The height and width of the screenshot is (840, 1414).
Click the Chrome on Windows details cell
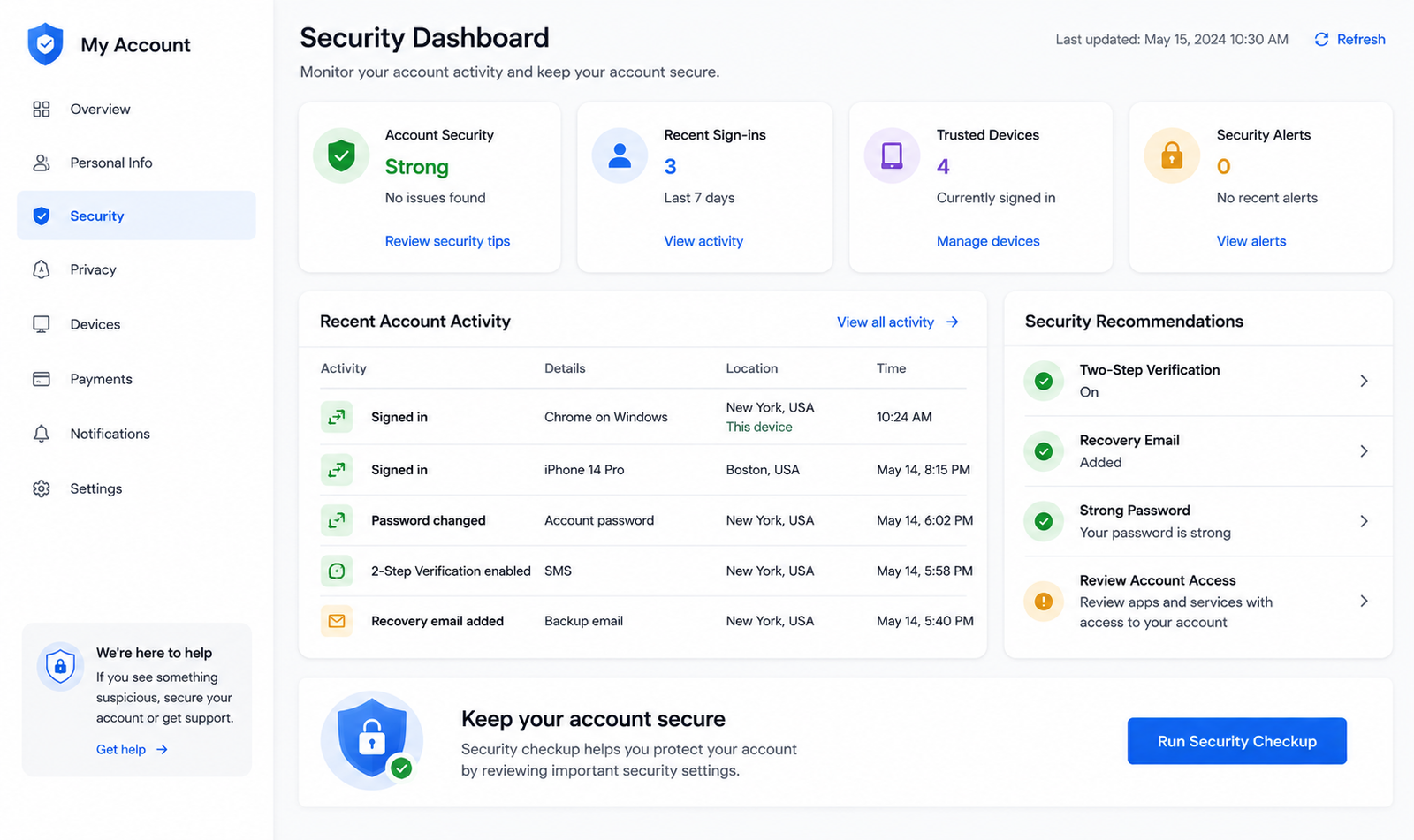point(606,417)
